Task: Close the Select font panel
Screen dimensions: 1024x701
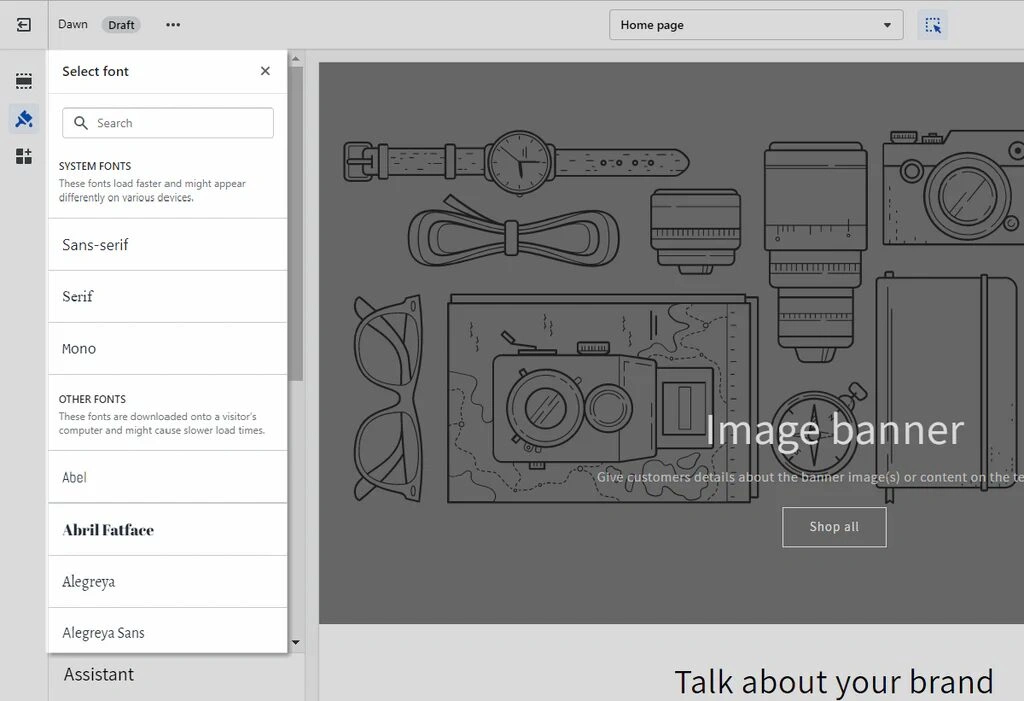Action: (x=265, y=71)
